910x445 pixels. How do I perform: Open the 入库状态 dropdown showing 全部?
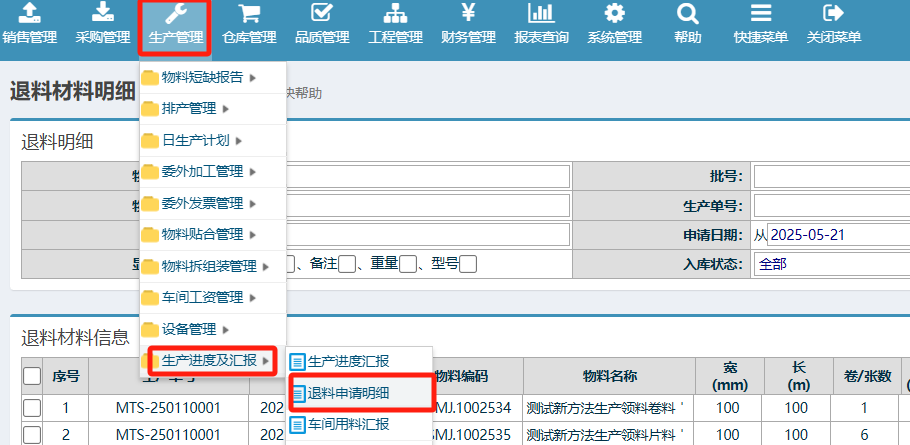coord(831,264)
